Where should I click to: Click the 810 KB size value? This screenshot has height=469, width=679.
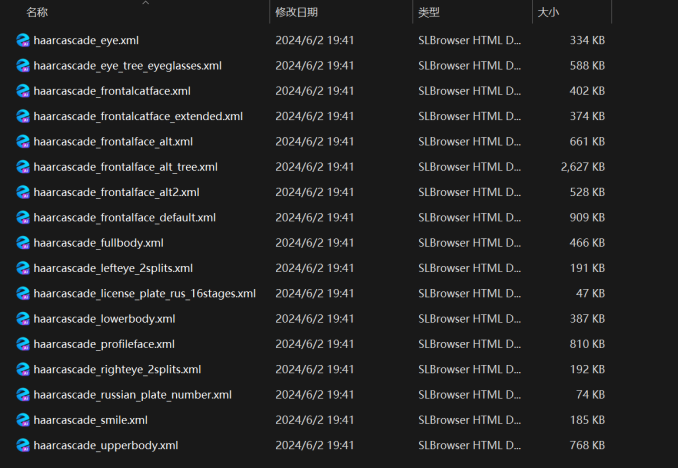(587, 344)
